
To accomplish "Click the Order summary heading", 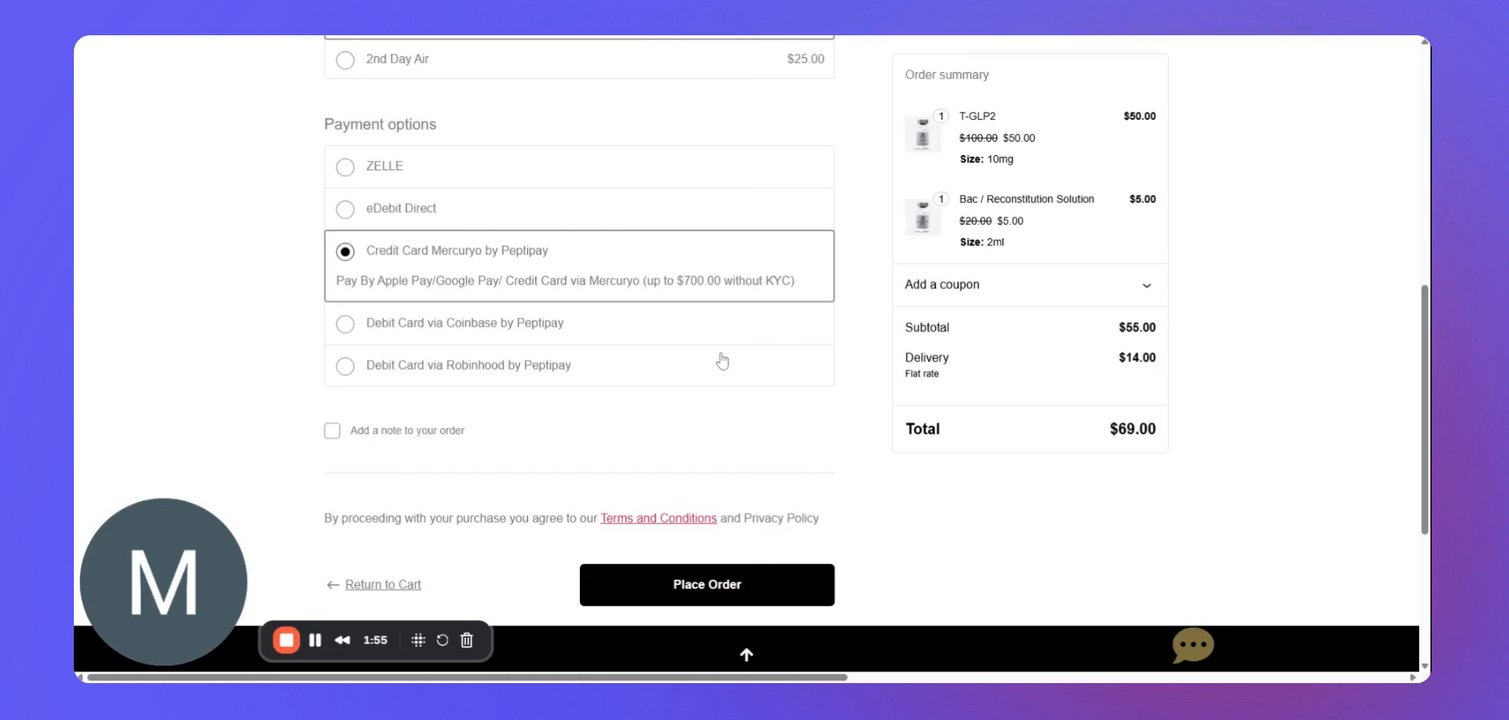I will [946, 75].
